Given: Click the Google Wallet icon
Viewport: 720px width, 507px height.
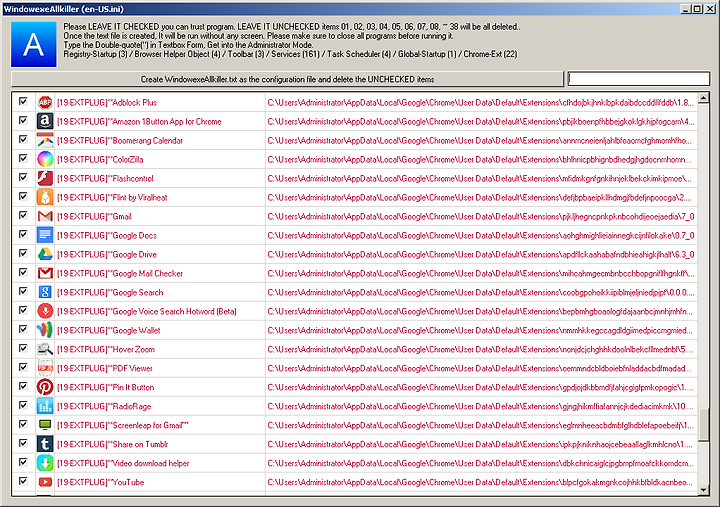Looking at the screenshot, I should pyautogui.click(x=45, y=330).
